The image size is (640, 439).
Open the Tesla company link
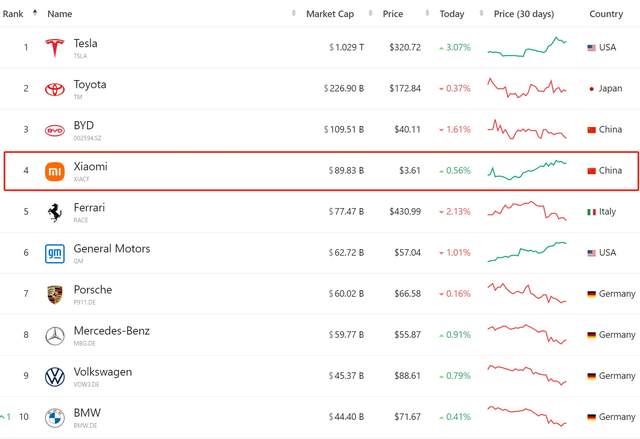(85, 43)
